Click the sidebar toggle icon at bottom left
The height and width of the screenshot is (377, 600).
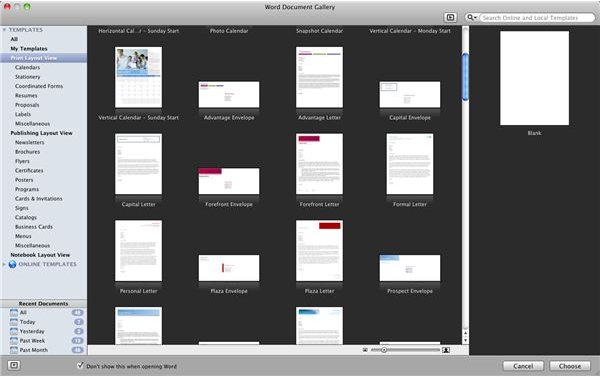pyautogui.click(x=14, y=366)
